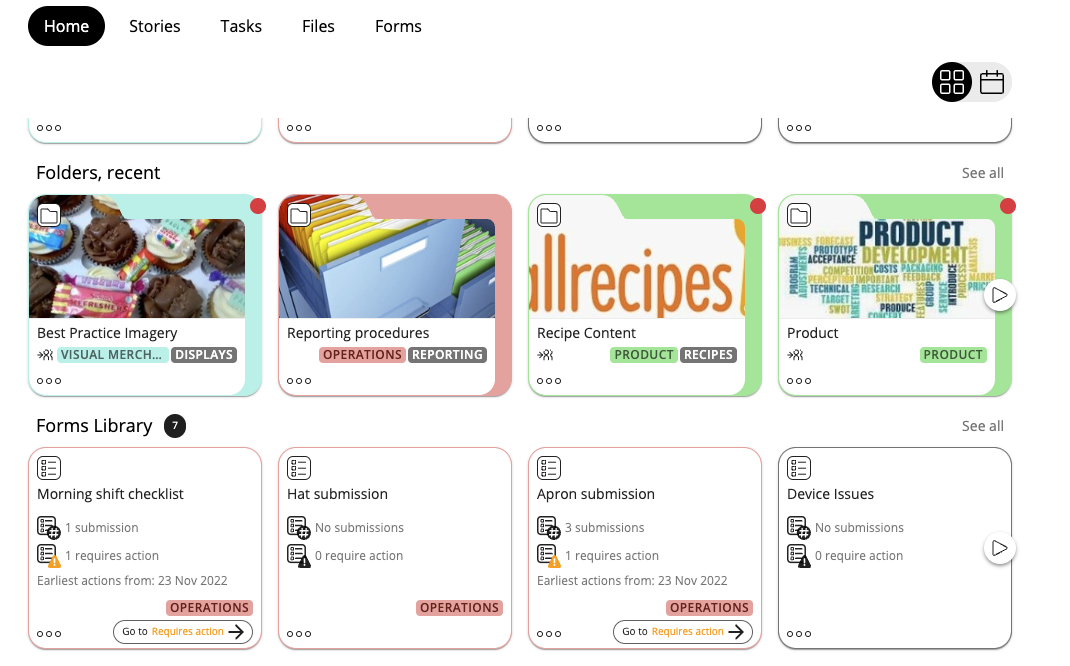Screen dimensions: 1070x666
Task: Click requires action warning icon on Apron submission
Action: click(x=548, y=555)
